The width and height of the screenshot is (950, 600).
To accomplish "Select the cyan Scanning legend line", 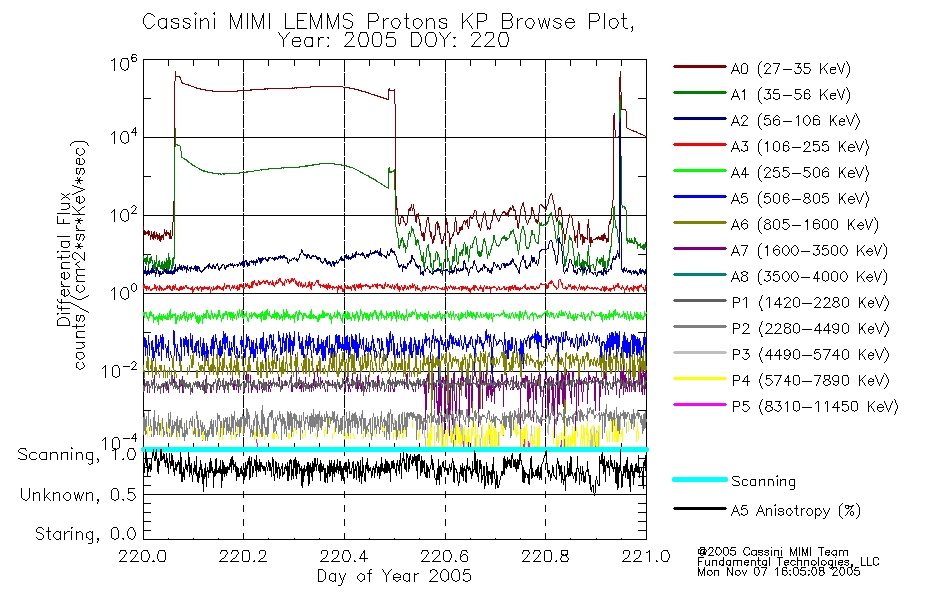I will [699, 479].
